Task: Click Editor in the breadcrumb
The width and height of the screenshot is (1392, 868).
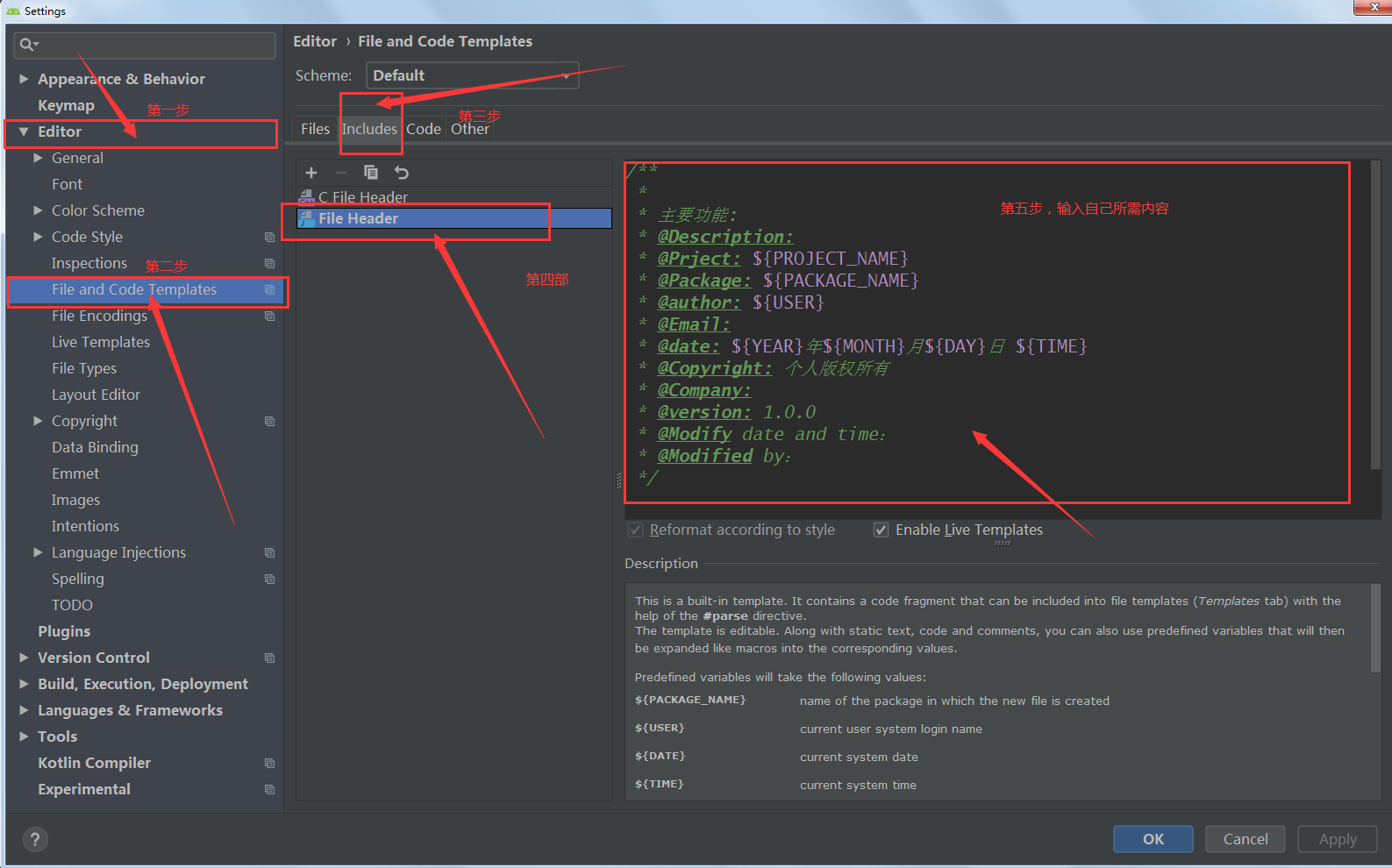Action: tap(315, 41)
